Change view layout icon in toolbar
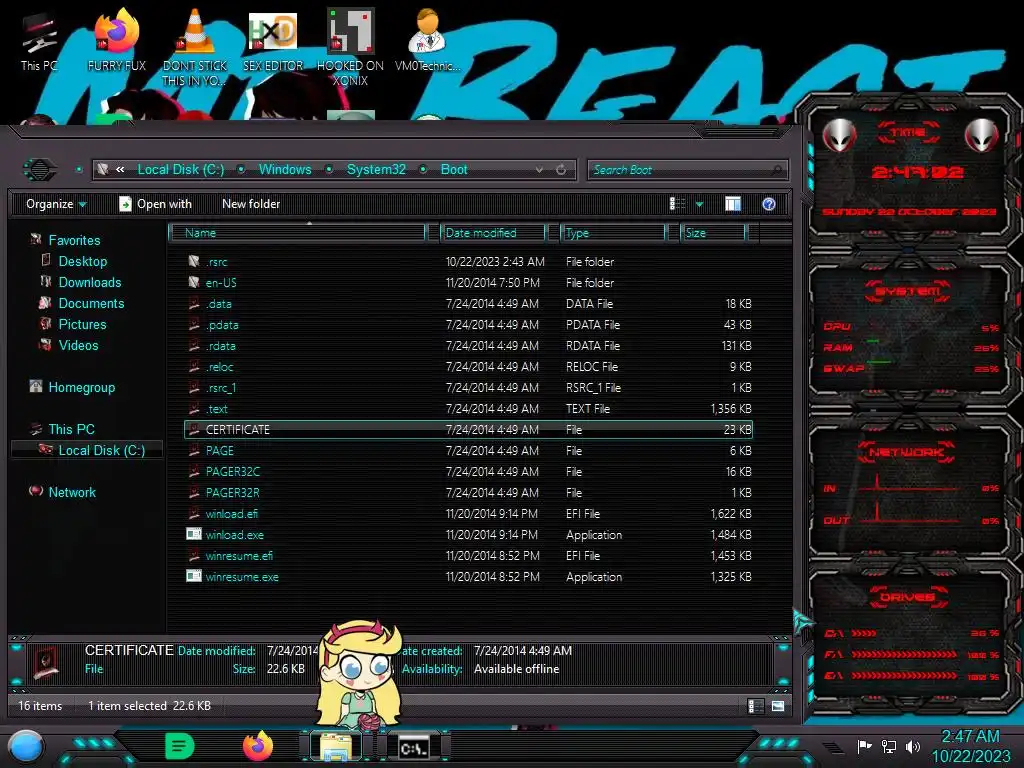 (677, 204)
